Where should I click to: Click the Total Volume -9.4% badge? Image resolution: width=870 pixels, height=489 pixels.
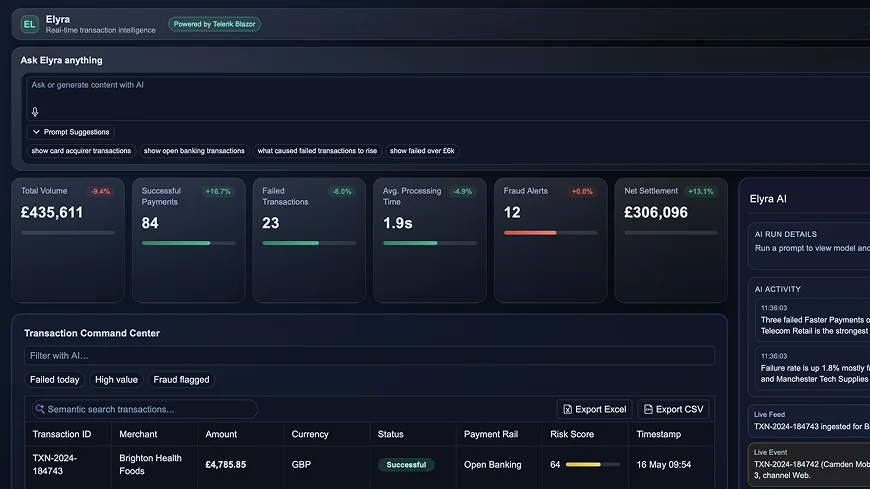tap(100, 191)
